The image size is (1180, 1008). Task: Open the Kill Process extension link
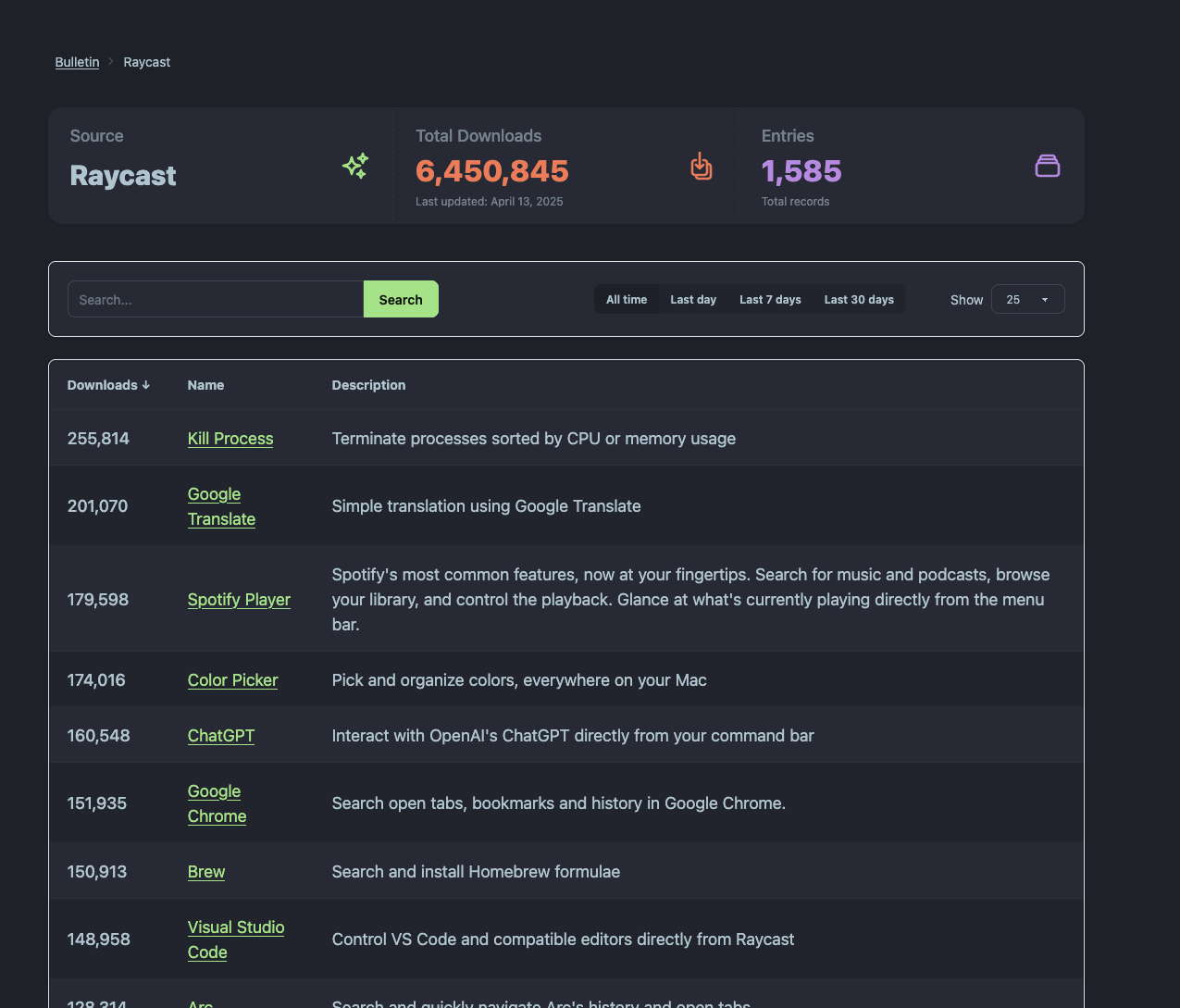coord(230,439)
